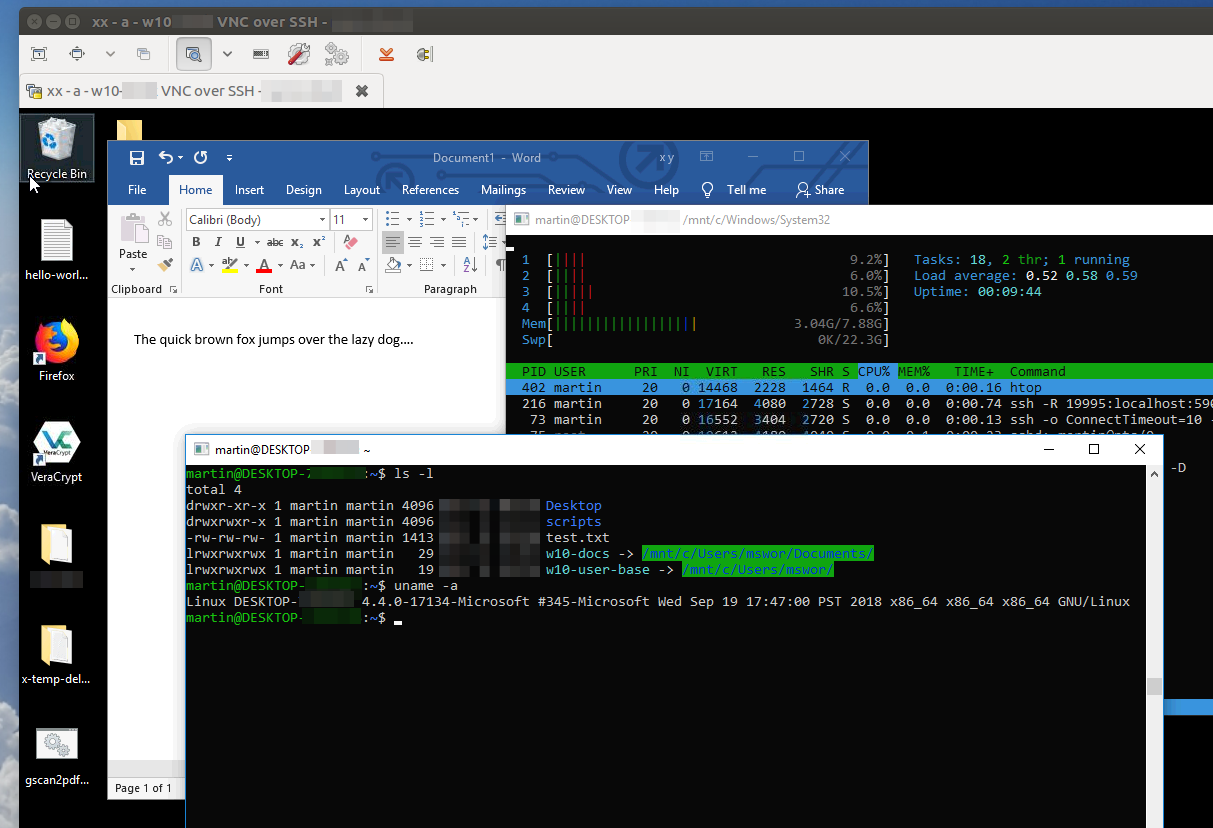Toggle Remmina scaled mode button
Viewport: 1213px width, 828px height.
coord(194,54)
